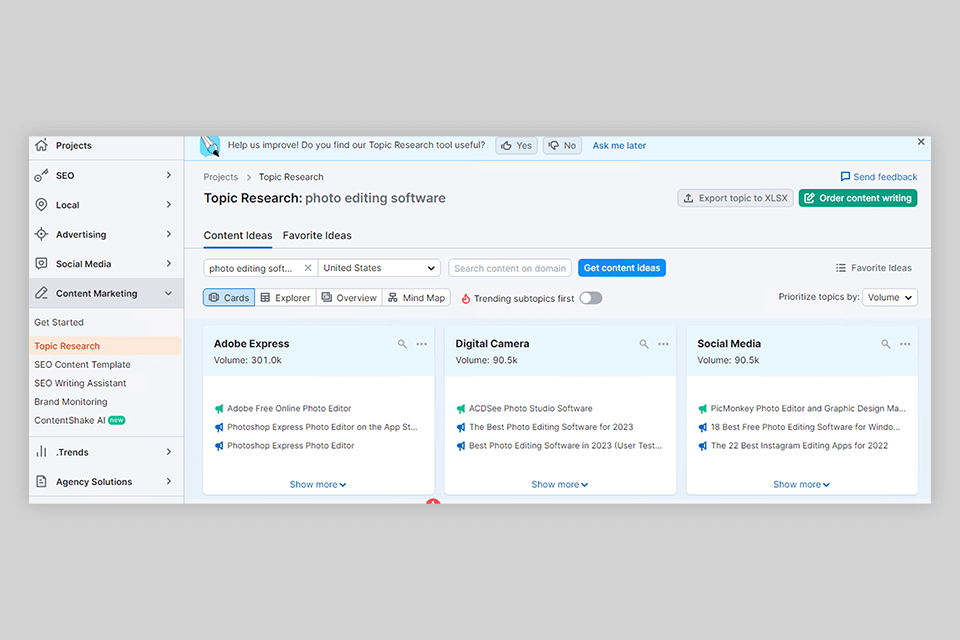
Task: Answer Yes to the feedback banner
Action: coord(516,145)
